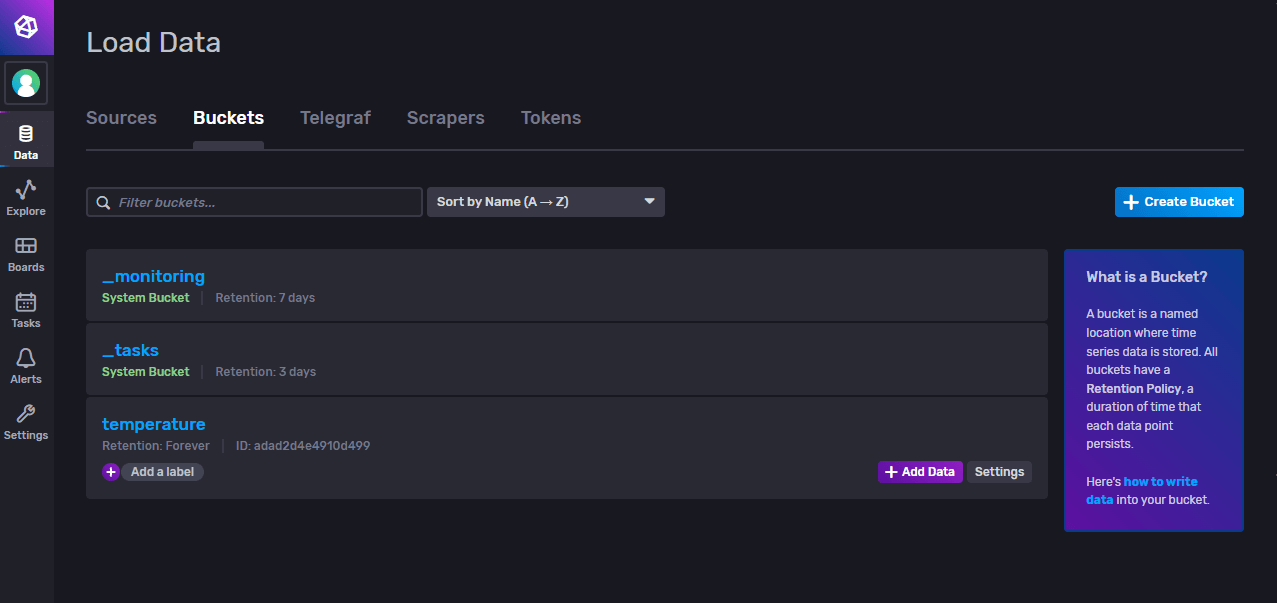Click the plus icon to add a label

(x=110, y=471)
